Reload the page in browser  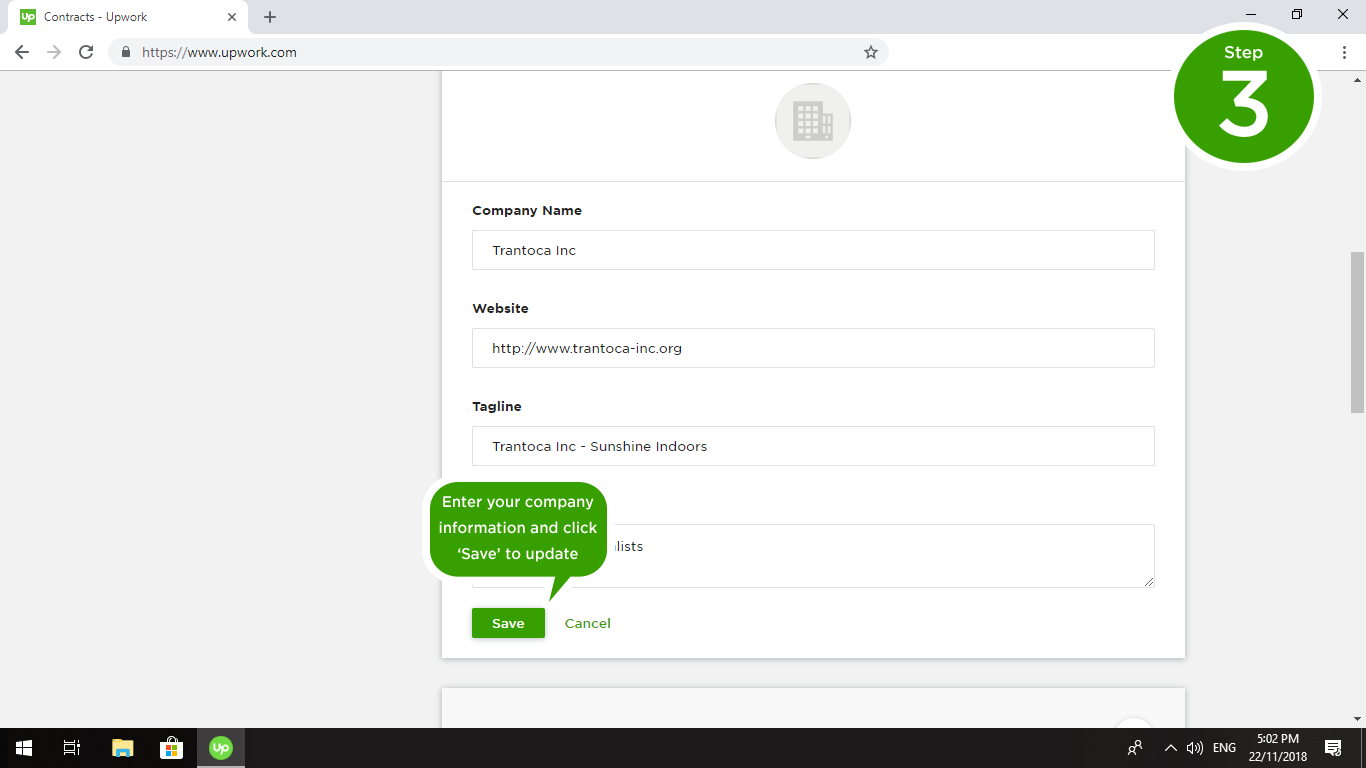pos(86,52)
